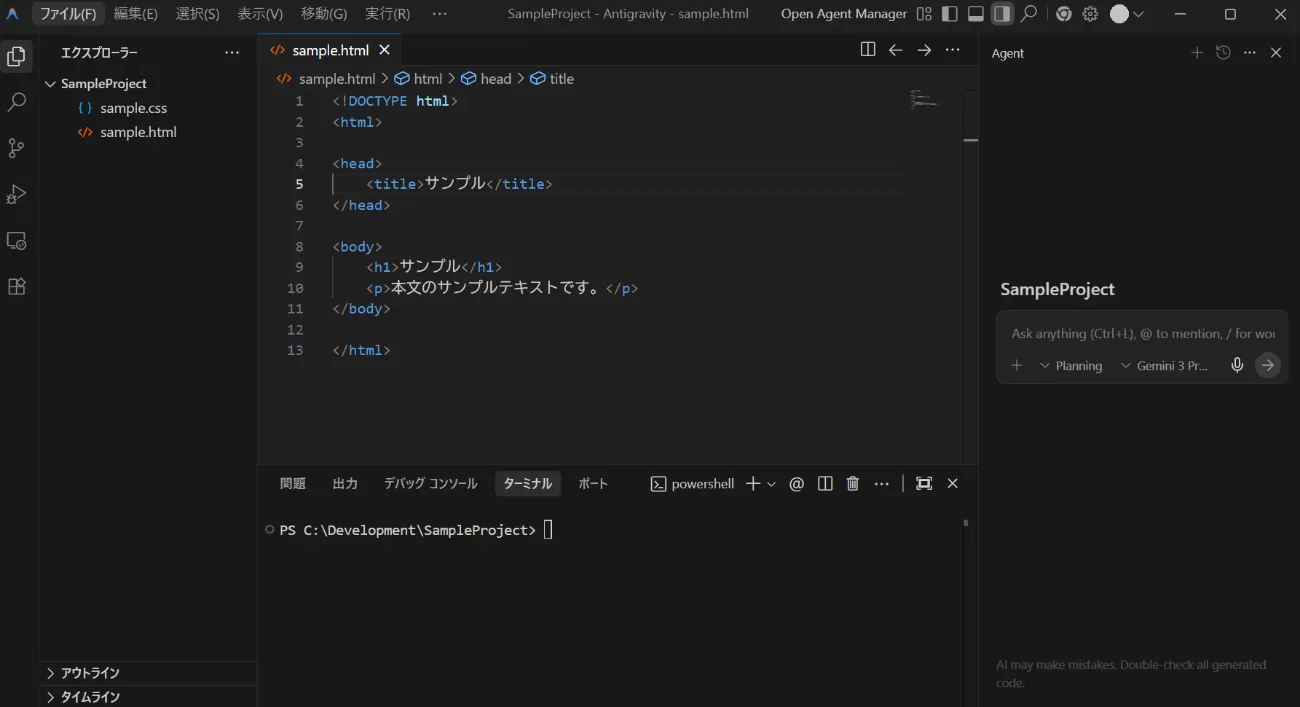
Task: Open the Planning mode dropdown
Action: coord(1071,366)
